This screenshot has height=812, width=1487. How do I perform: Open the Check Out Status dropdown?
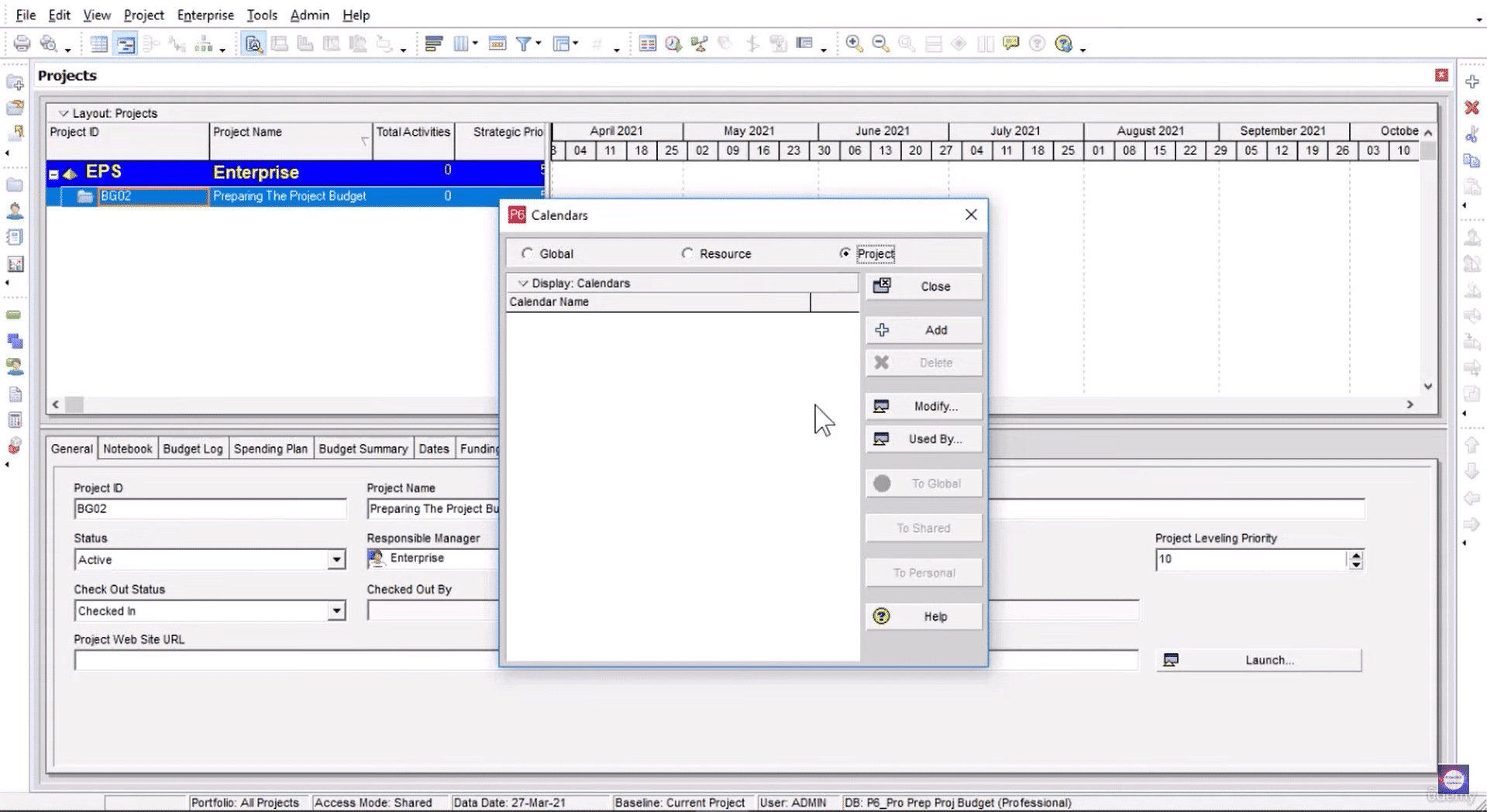coord(336,611)
